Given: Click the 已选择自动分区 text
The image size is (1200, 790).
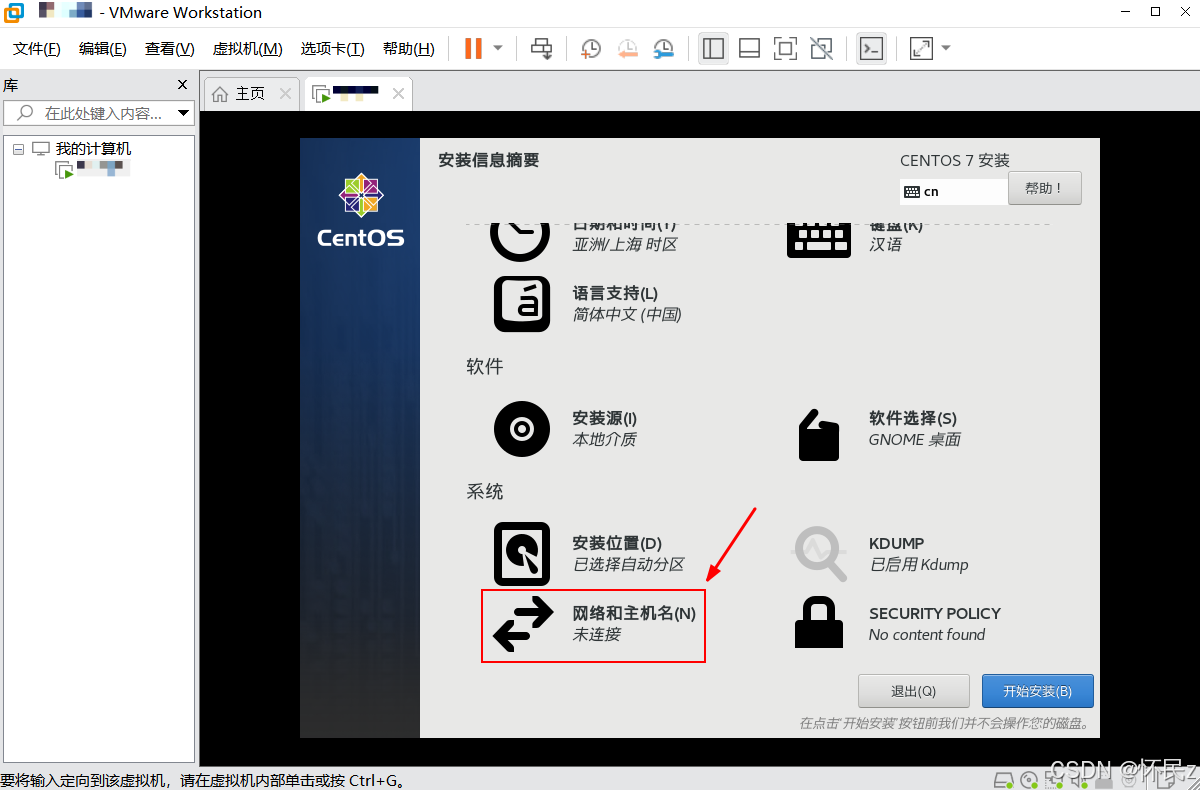Looking at the screenshot, I should click(x=628, y=564).
